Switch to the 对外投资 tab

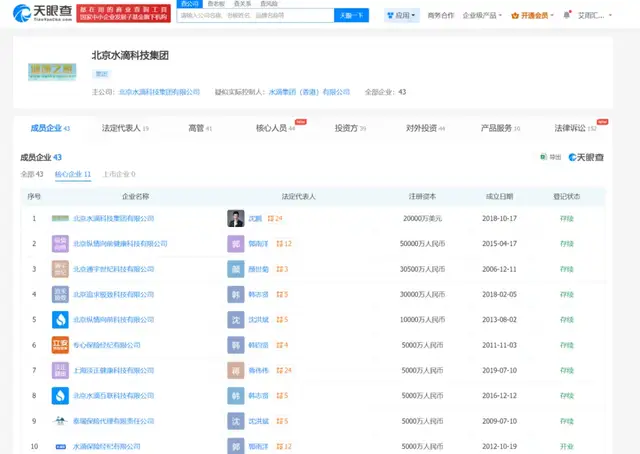coord(425,128)
